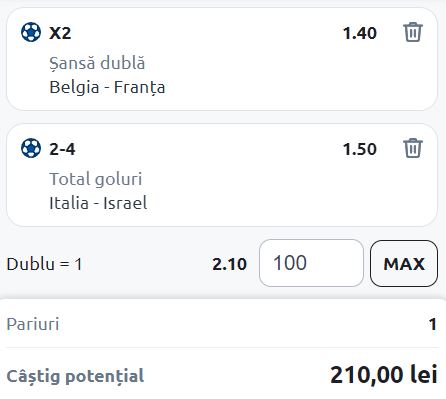Delete the Belgia - Franța X2 selection
446x399 pixels.
click(413, 32)
